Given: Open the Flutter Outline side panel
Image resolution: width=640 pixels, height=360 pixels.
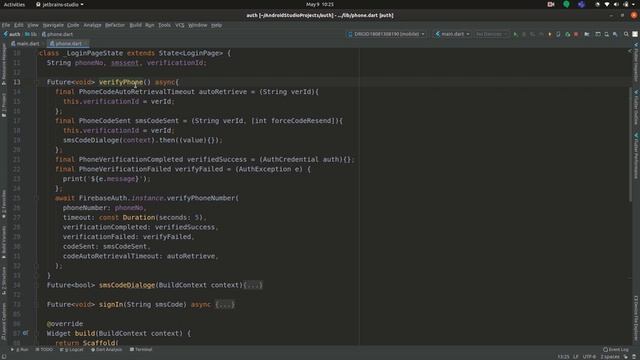Looking at the screenshot, I should 636,108.
